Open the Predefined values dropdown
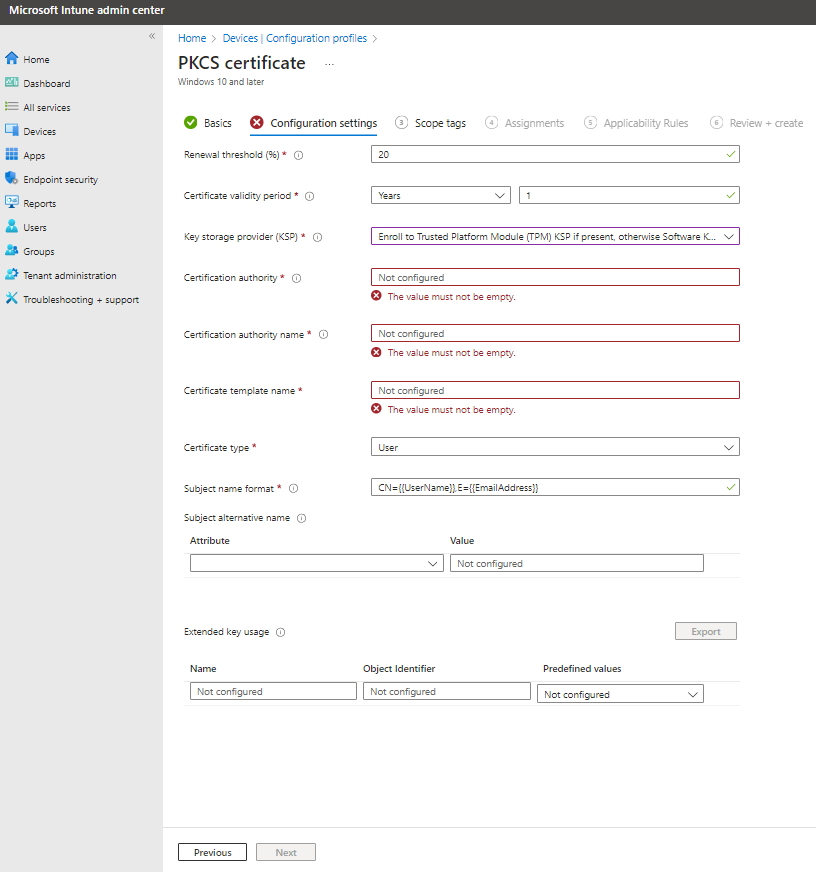 tap(620, 694)
